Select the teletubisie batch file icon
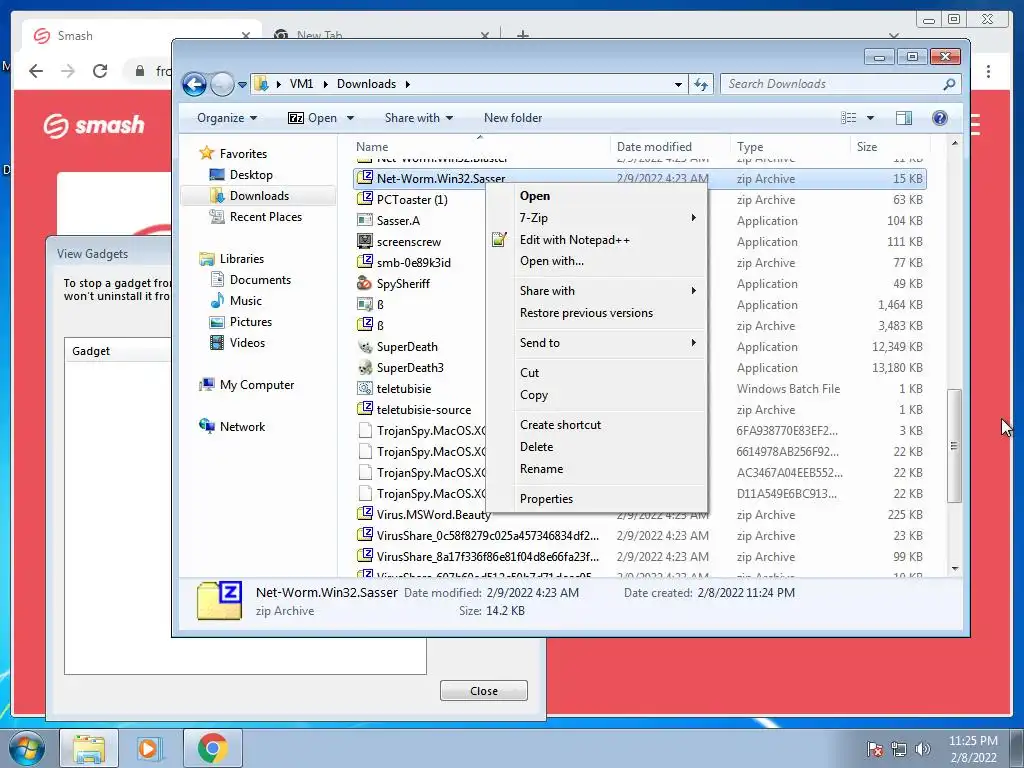The height and width of the screenshot is (768, 1024). click(x=365, y=389)
